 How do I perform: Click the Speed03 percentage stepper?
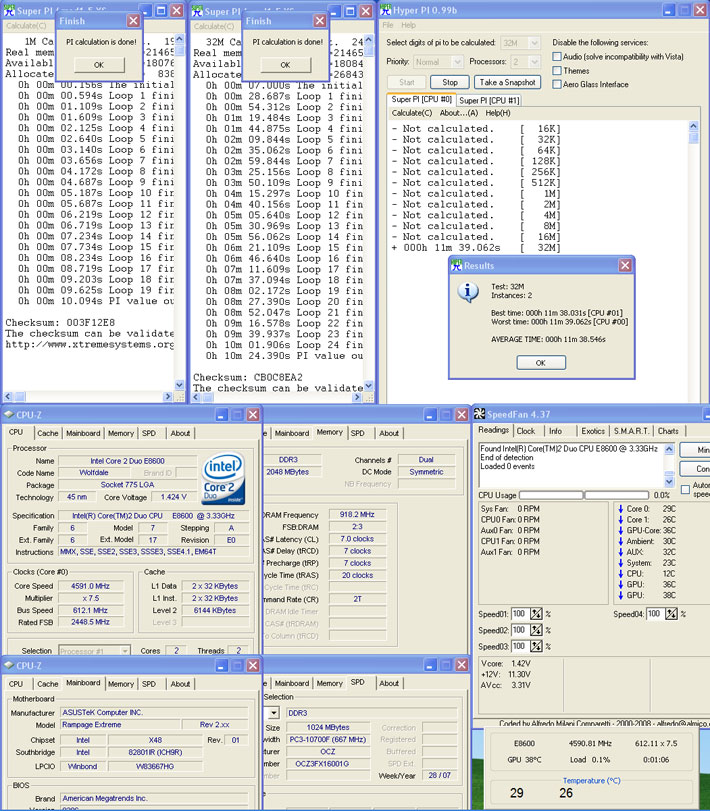(536, 646)
